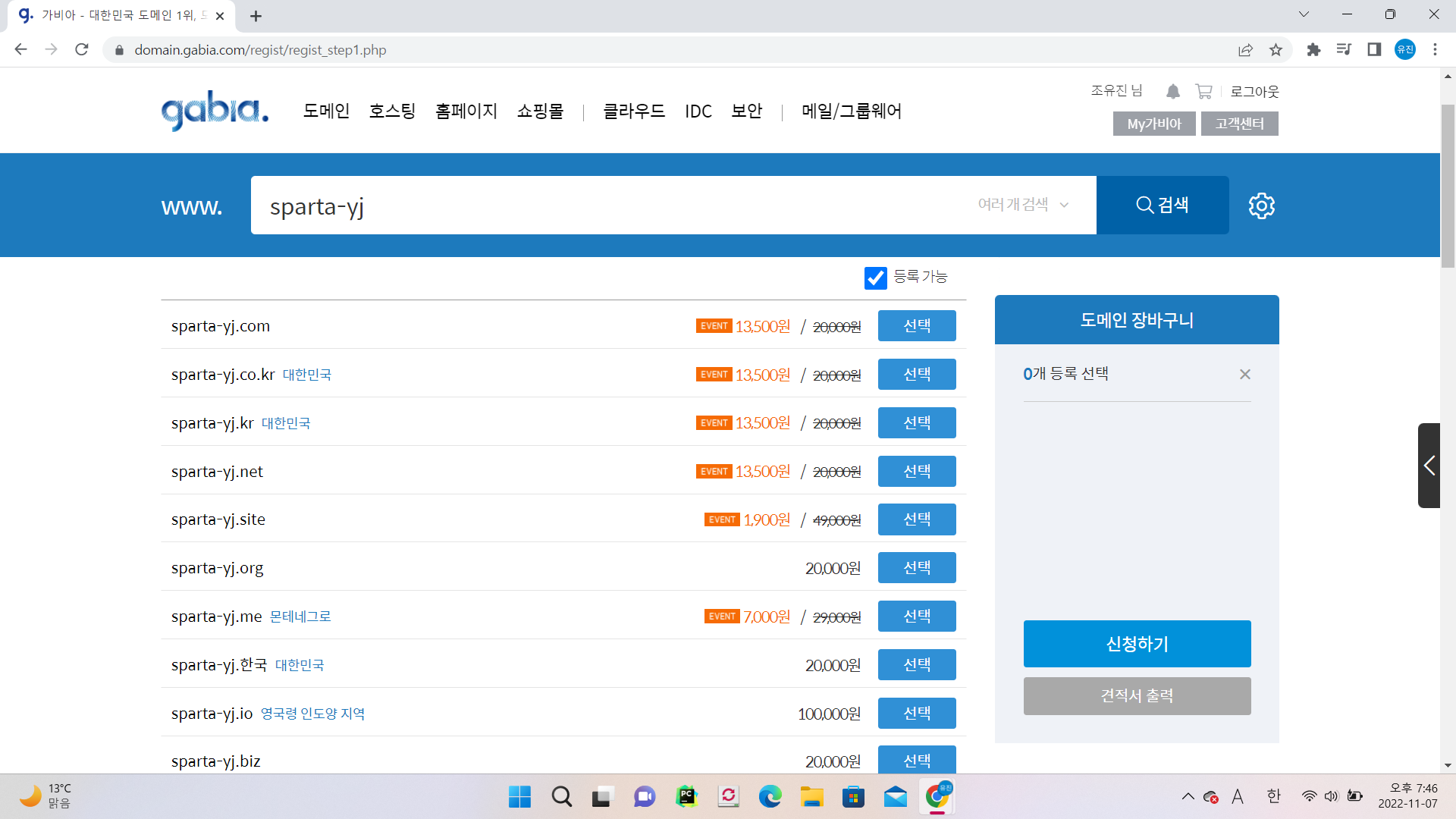Screen dimensions: 1456x819
Task: Toggle the browser side panel icon
Action: 1374,50
